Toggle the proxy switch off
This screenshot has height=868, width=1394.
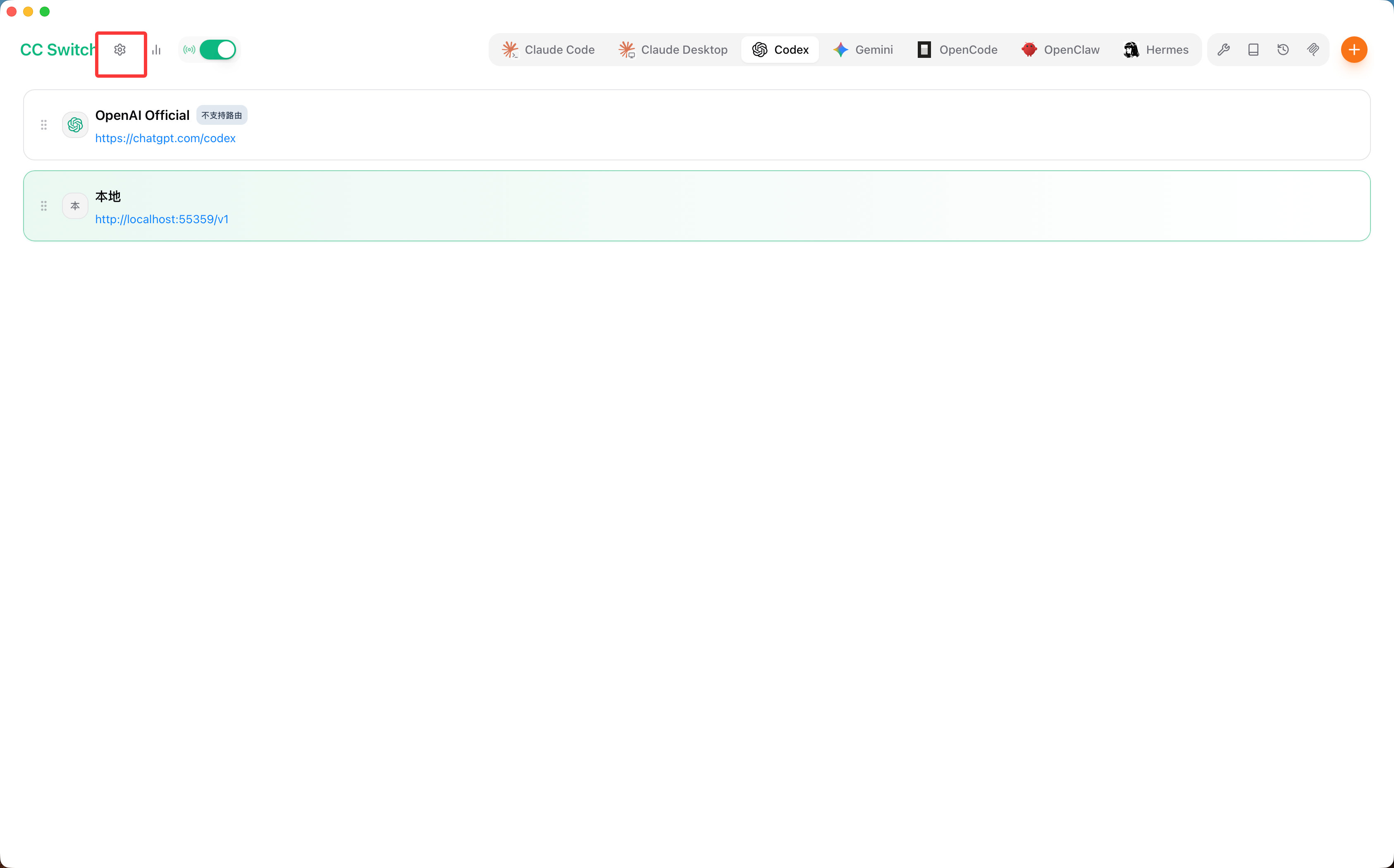[217, 50]
